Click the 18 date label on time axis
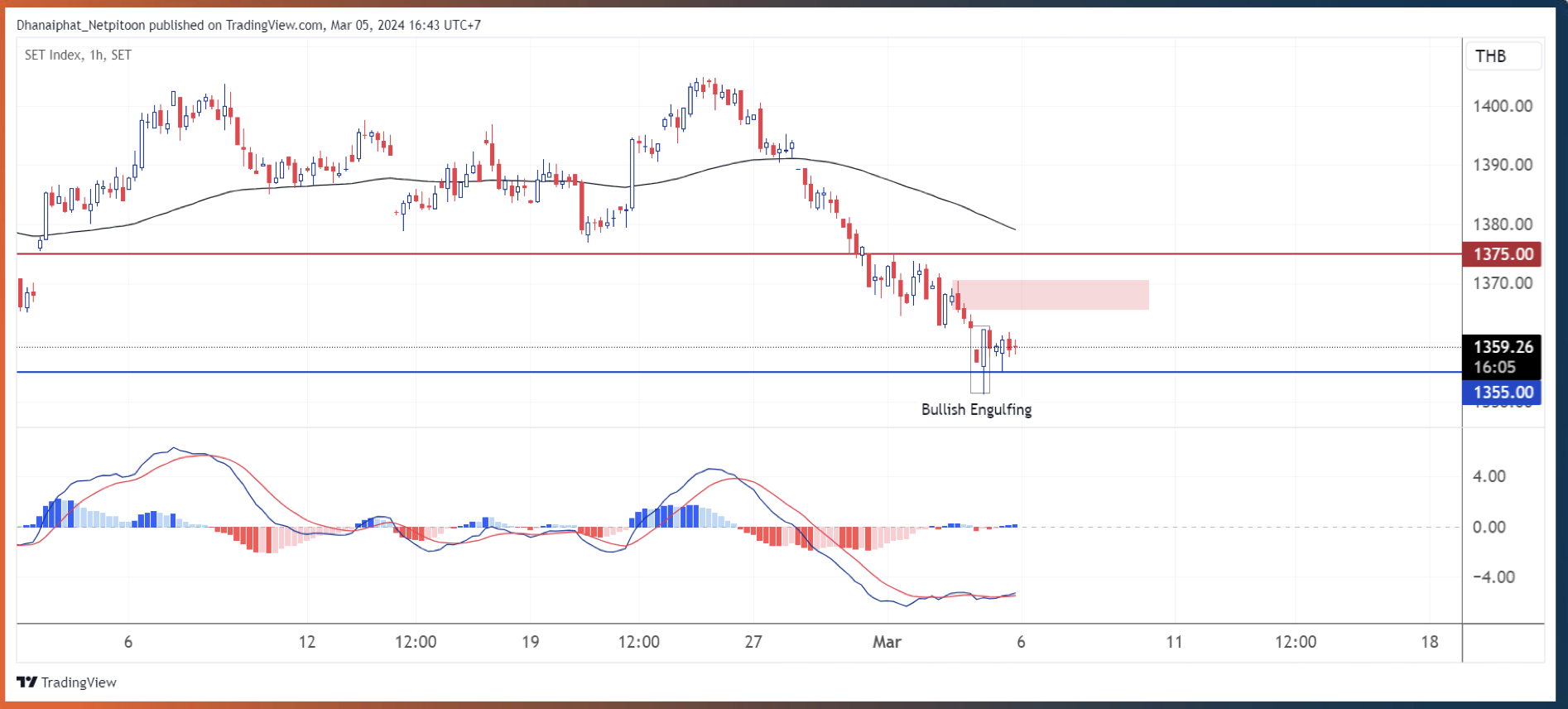 [x=1430, y=642]
